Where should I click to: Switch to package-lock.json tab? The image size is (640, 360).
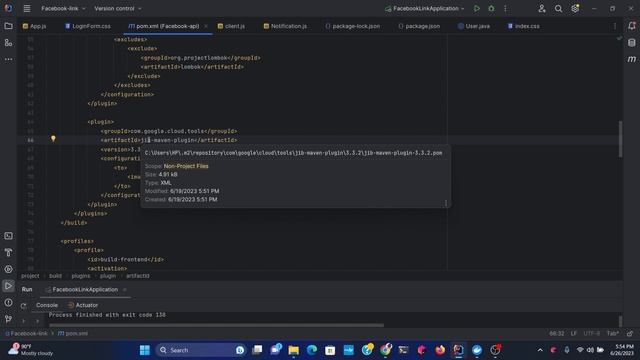pos(353,26)
